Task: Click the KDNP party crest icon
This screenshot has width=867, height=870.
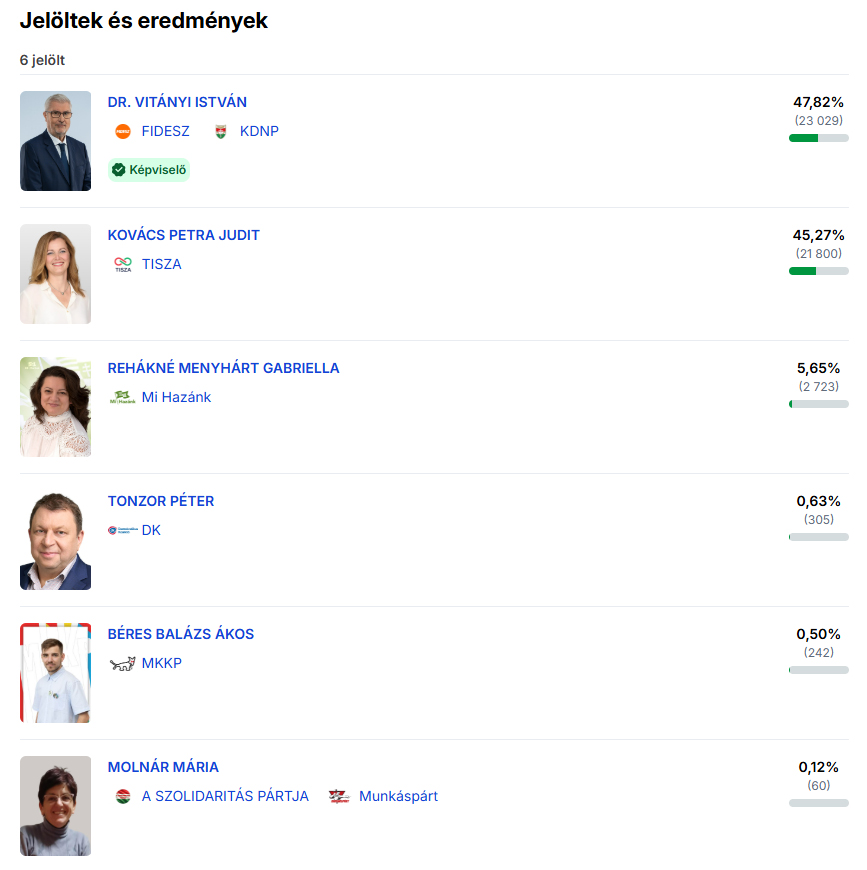Action: tap(221, 131)
